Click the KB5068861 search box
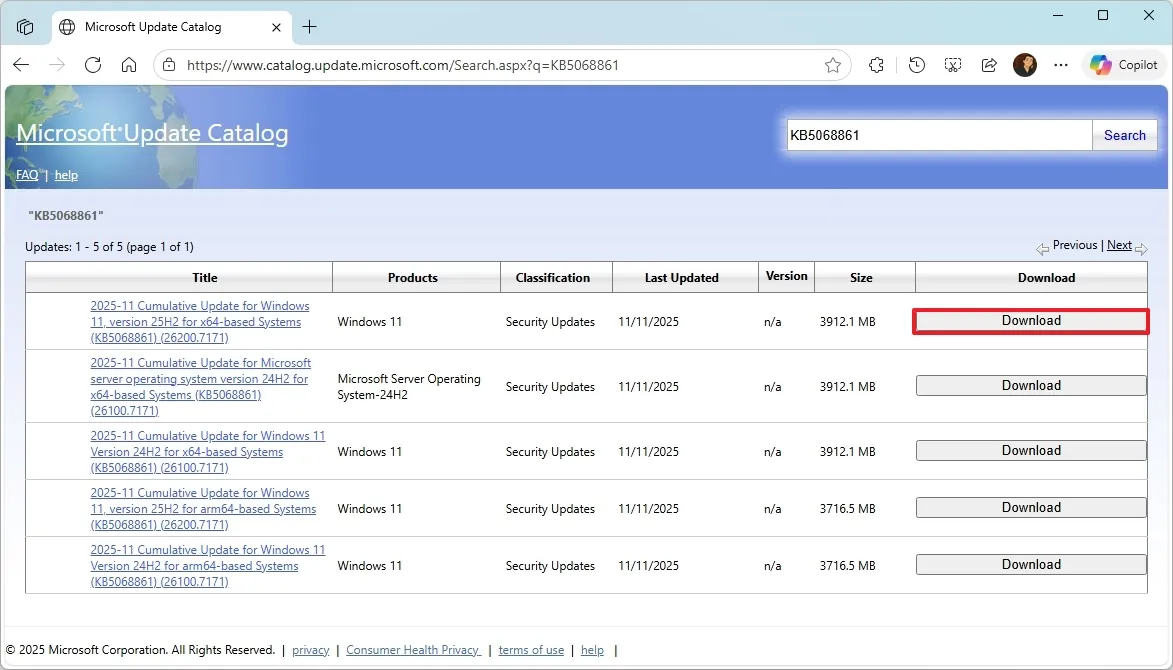The width and height of the screenshot is (1173, 670). (938, 135)
